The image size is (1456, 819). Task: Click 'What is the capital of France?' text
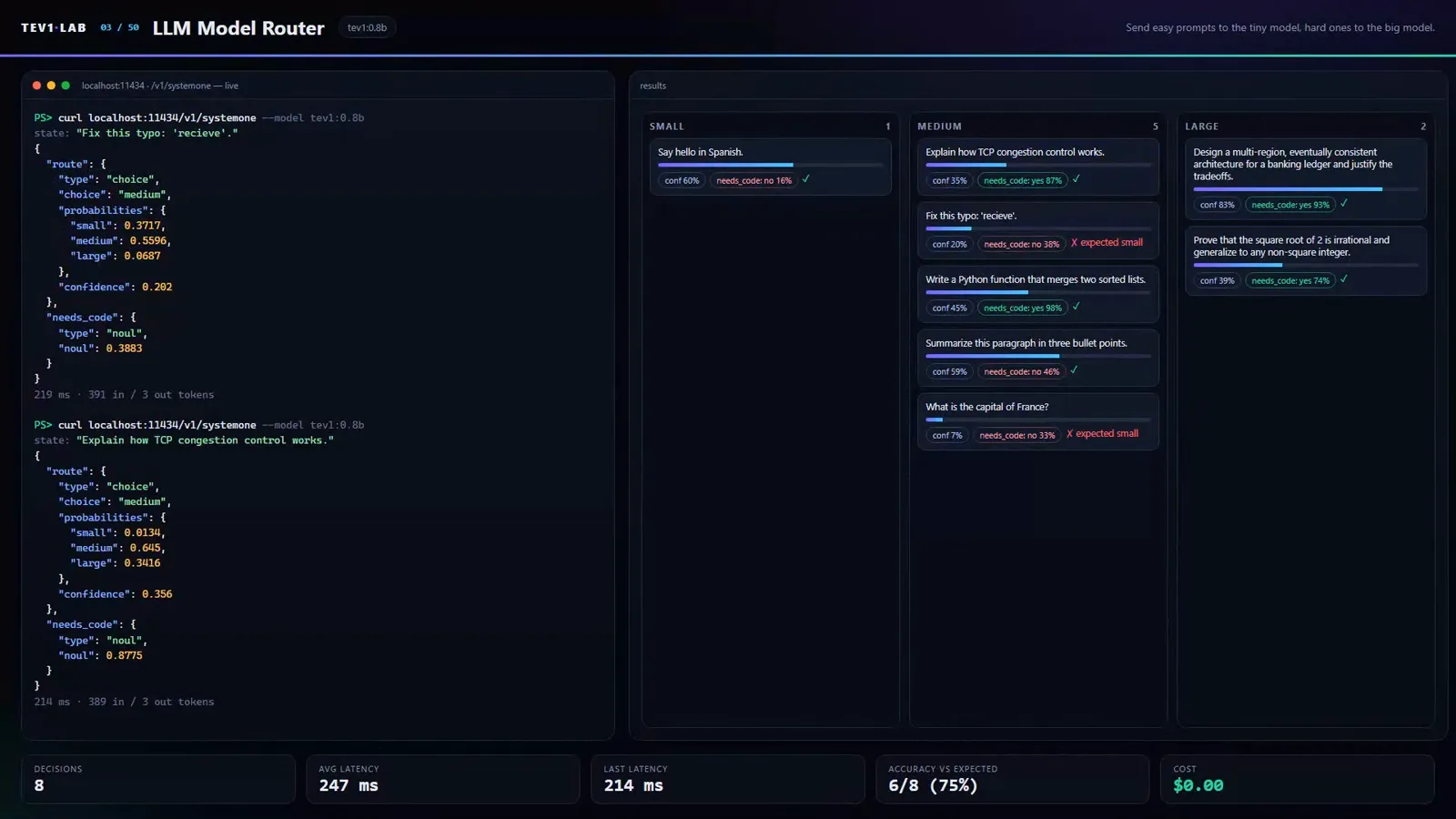tap(986, 407)
